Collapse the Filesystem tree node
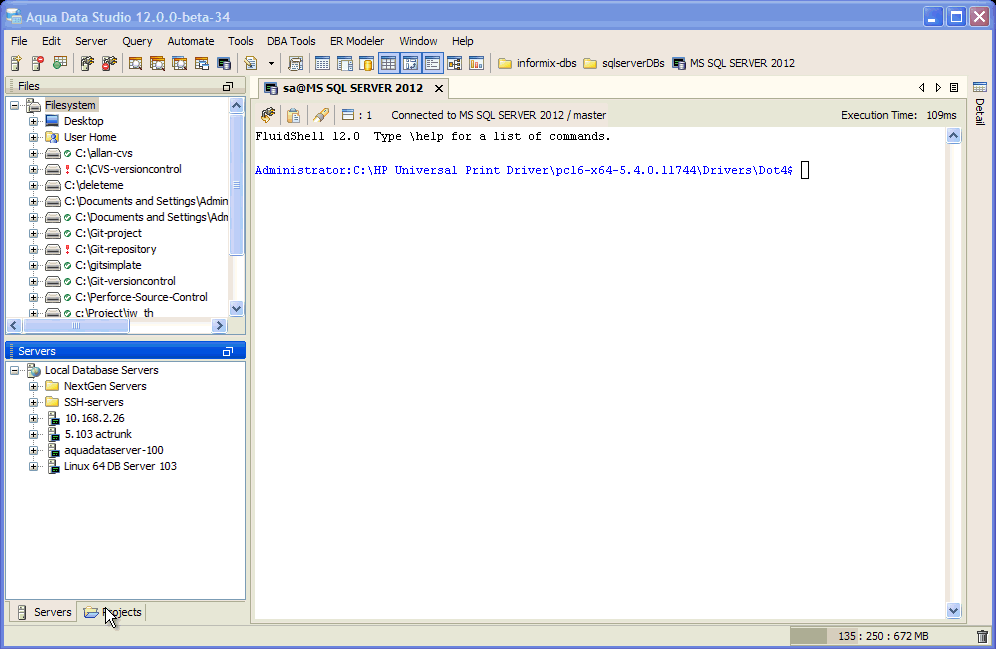This screenshot has width=996, height=649. [x=15, y=105]
